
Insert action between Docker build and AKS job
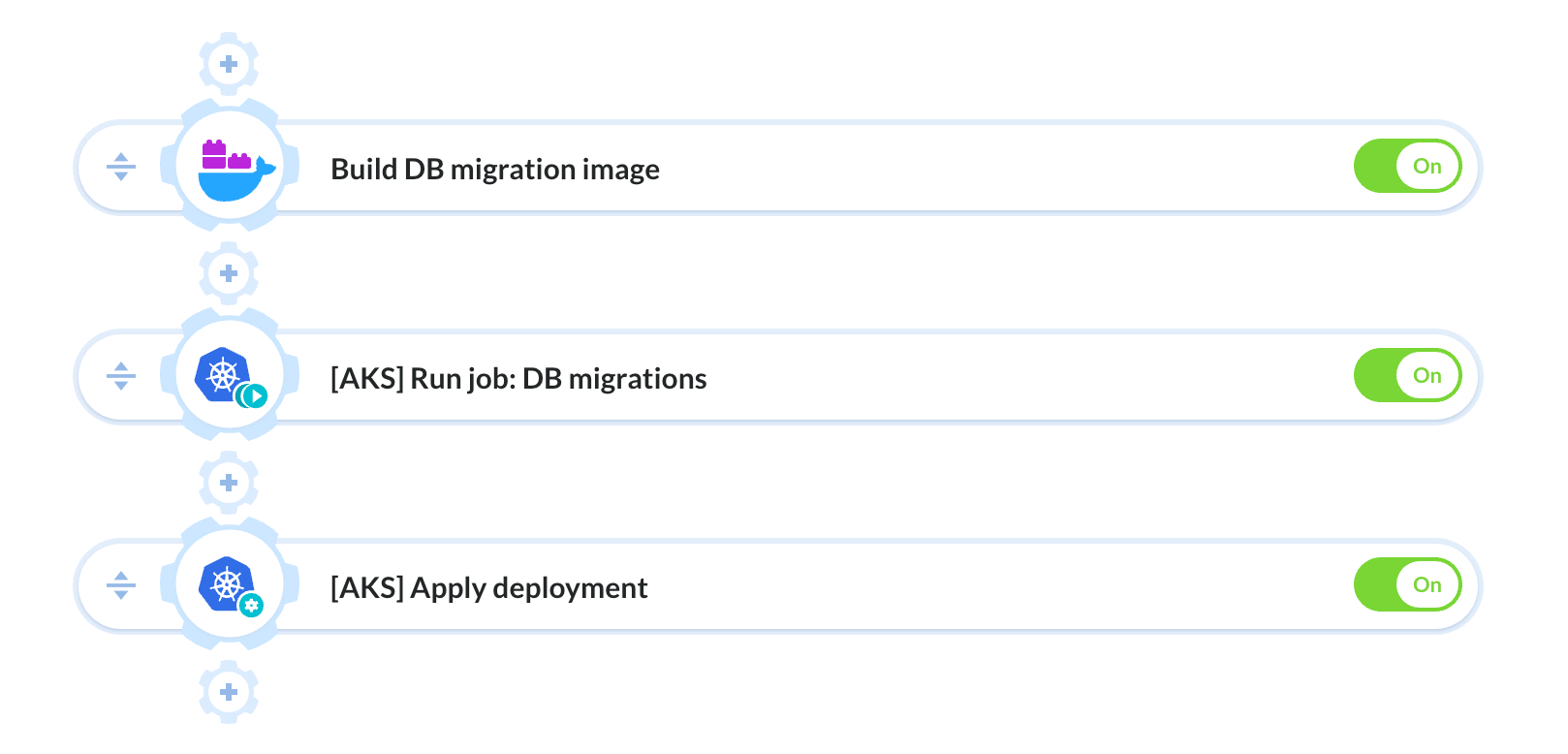click(x=229, y=273)
